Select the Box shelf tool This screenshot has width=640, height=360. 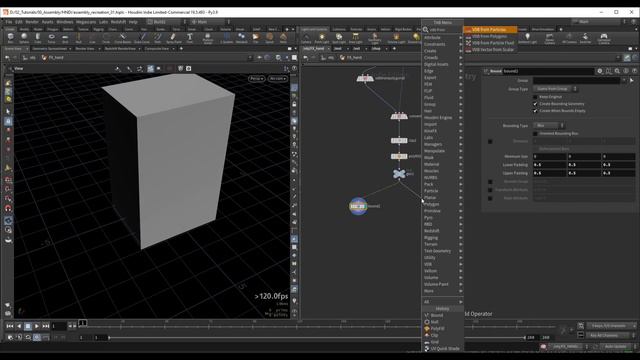tap(11, 38)
